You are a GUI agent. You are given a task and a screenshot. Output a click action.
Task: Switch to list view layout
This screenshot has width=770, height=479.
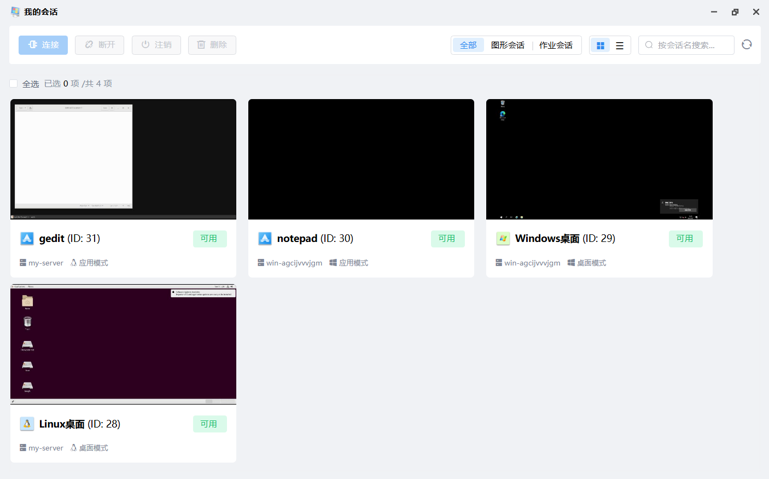[x=620, y=45]
